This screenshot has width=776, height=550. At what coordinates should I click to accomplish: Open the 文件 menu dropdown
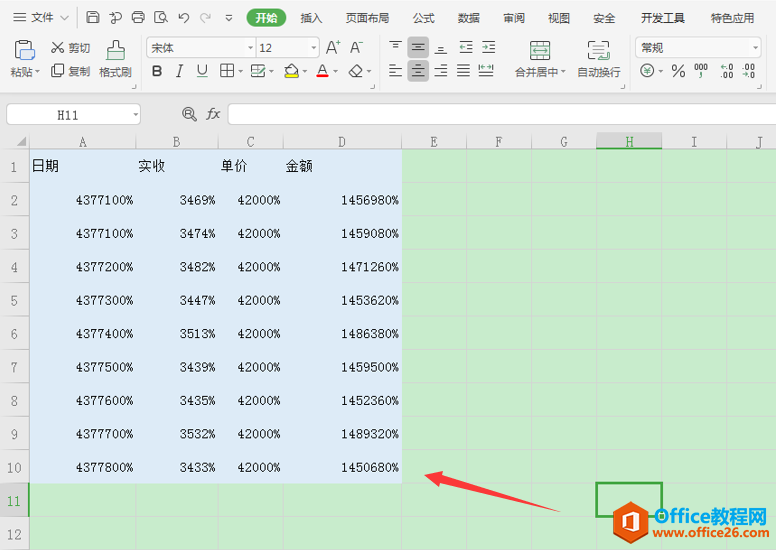pyautogui.click(x=41, y=18)
